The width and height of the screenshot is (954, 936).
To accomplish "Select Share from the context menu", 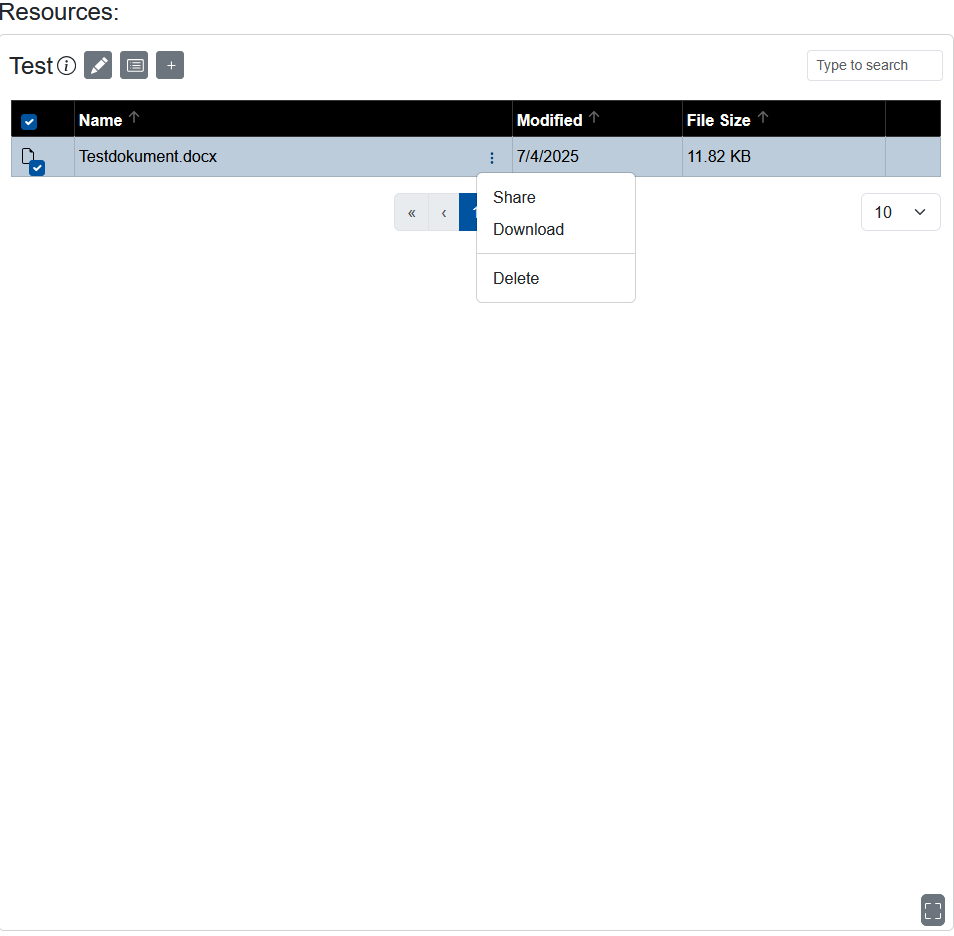I will (513, 197).
